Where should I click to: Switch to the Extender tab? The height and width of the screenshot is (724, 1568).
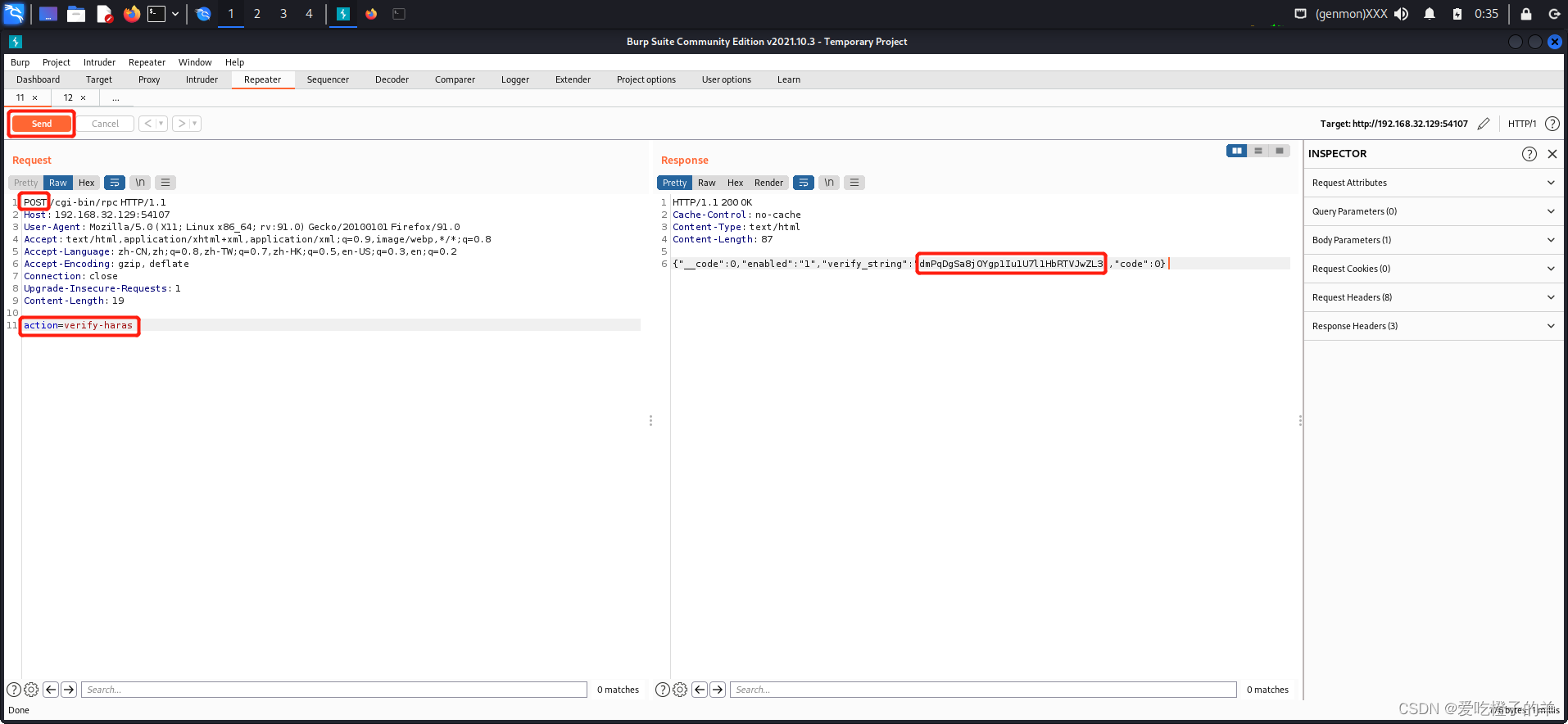tap(573, 79)
